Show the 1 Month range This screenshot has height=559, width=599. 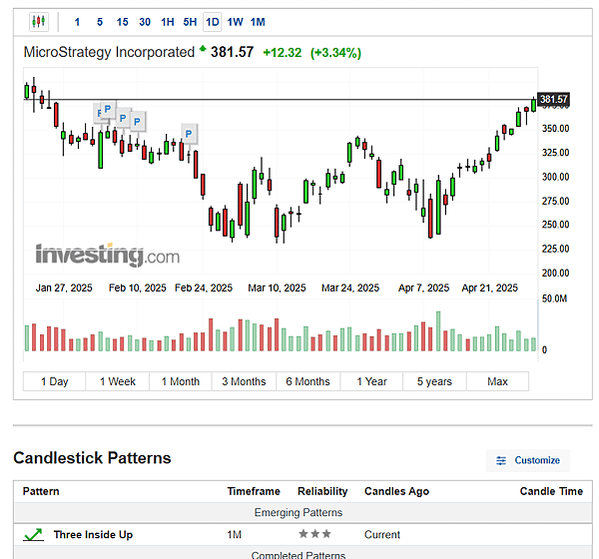click(x=180, y=381)
